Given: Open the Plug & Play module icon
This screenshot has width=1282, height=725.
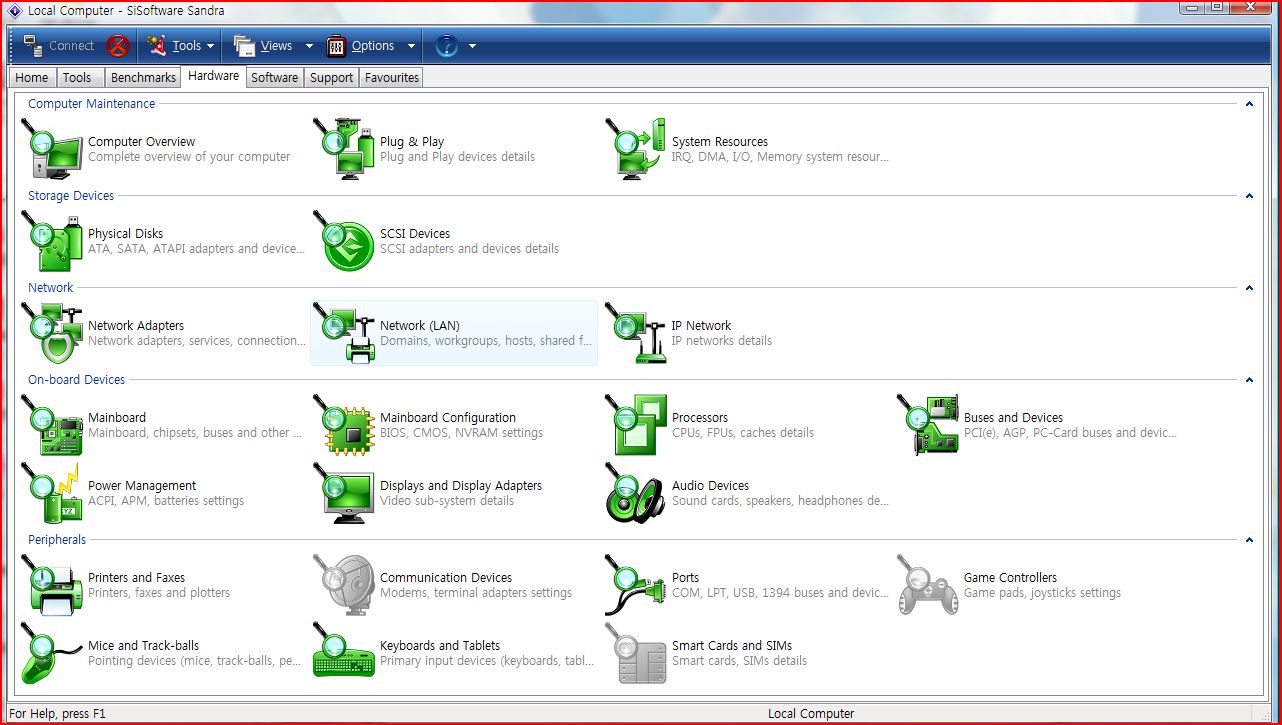Looking at the screenshot, I should point(344,149).
